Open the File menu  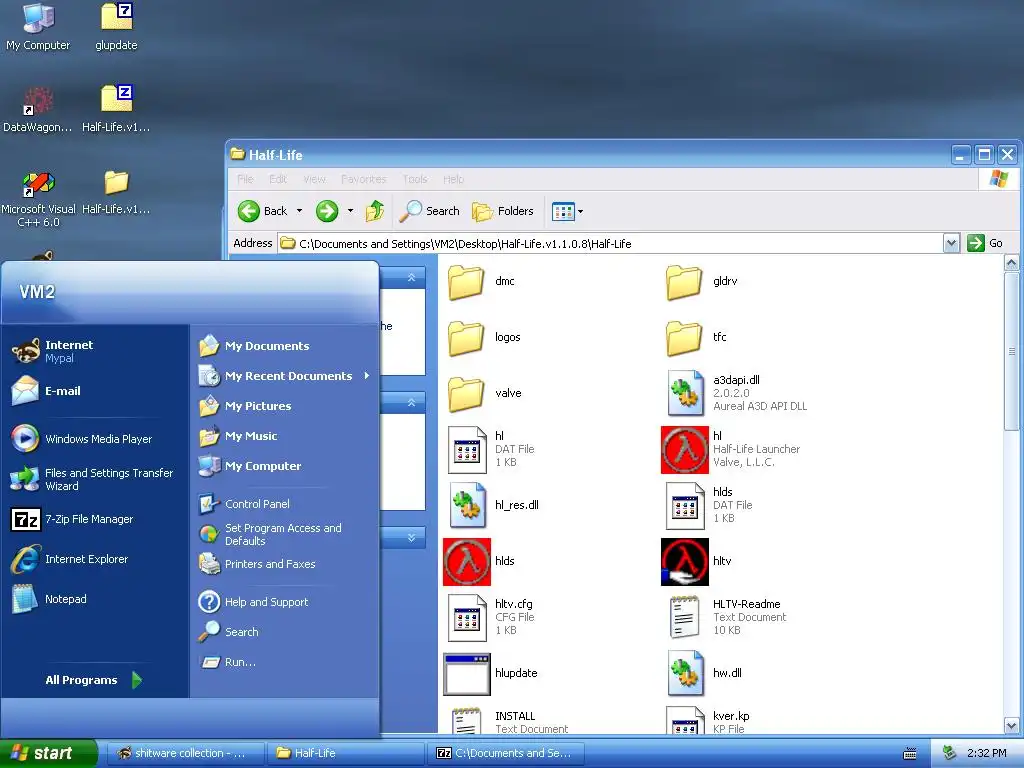[246, 179]
